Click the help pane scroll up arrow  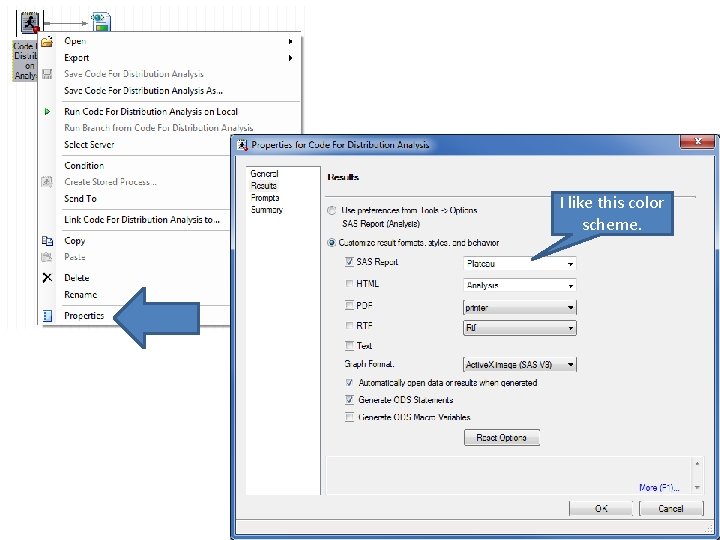pos(697,464)
